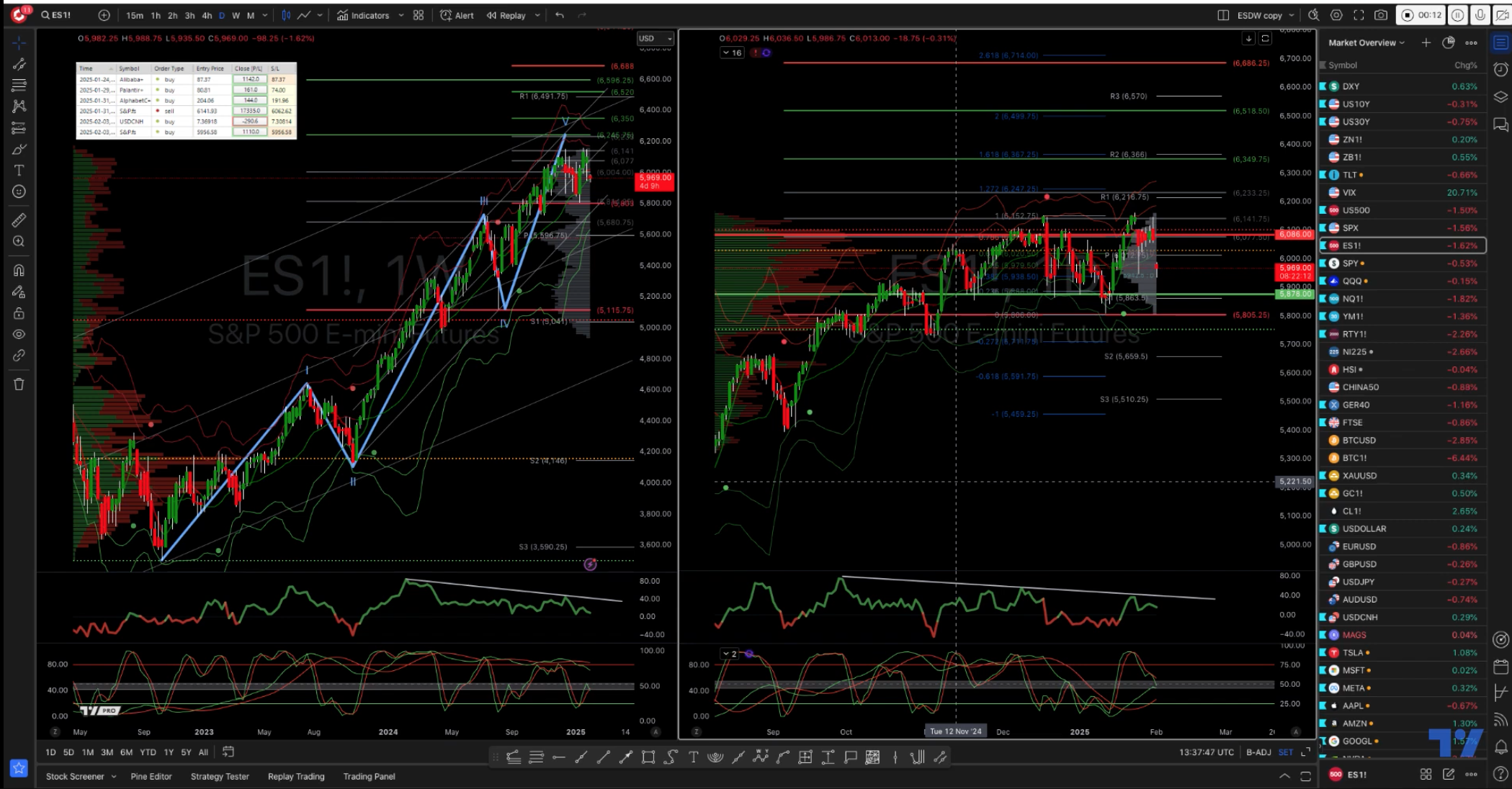Expand the timeframe interval dropdown
Viewport: 1512px width, 789px height.
tap(265, 15)
